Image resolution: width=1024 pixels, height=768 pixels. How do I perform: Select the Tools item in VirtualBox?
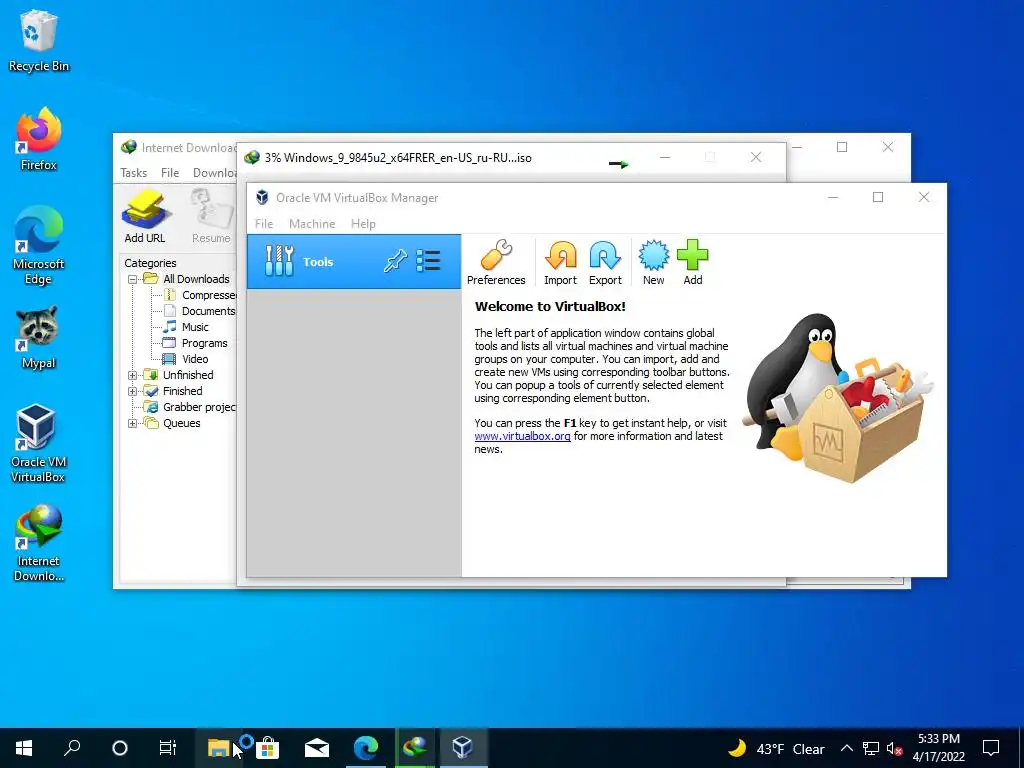353,261
